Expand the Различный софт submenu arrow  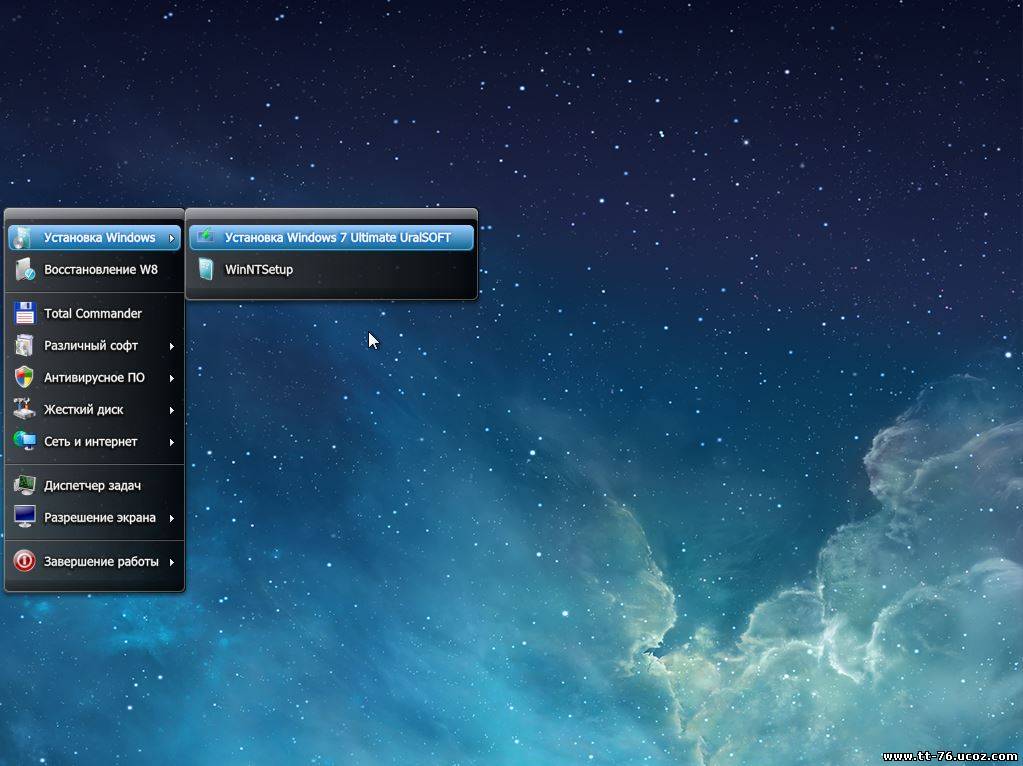[172, 346]
